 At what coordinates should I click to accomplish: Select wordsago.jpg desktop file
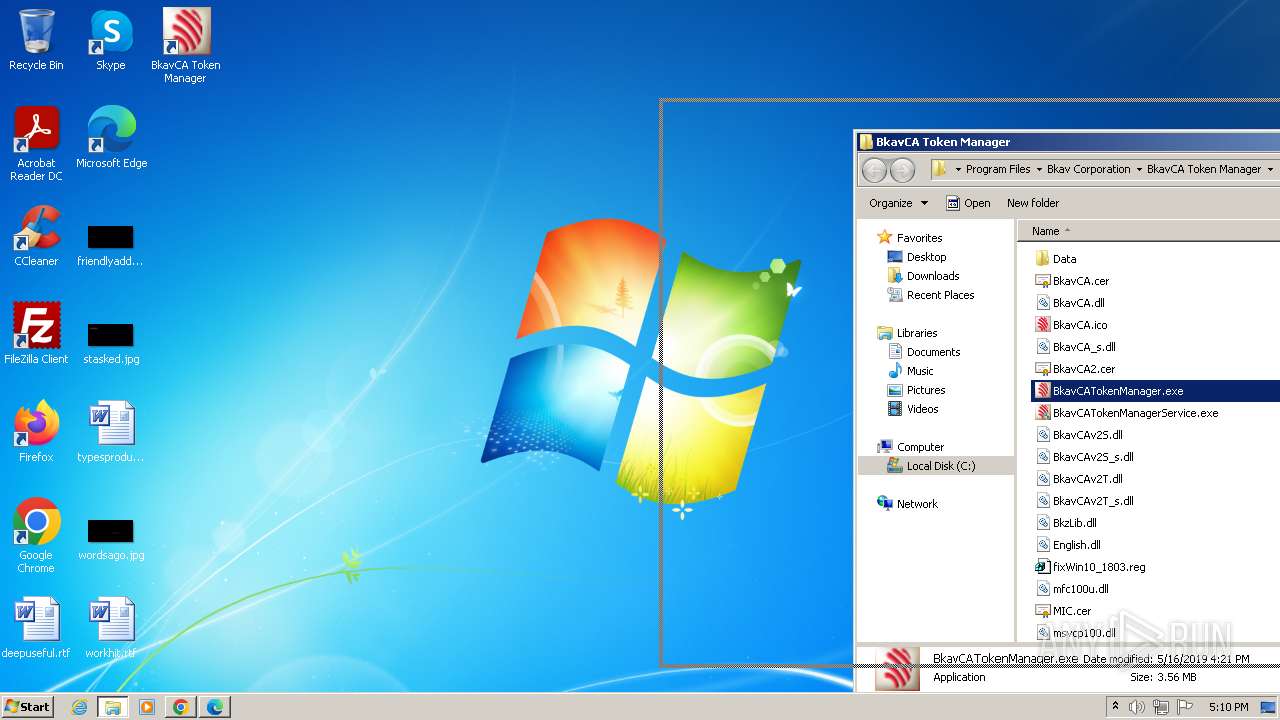(111, 540)
